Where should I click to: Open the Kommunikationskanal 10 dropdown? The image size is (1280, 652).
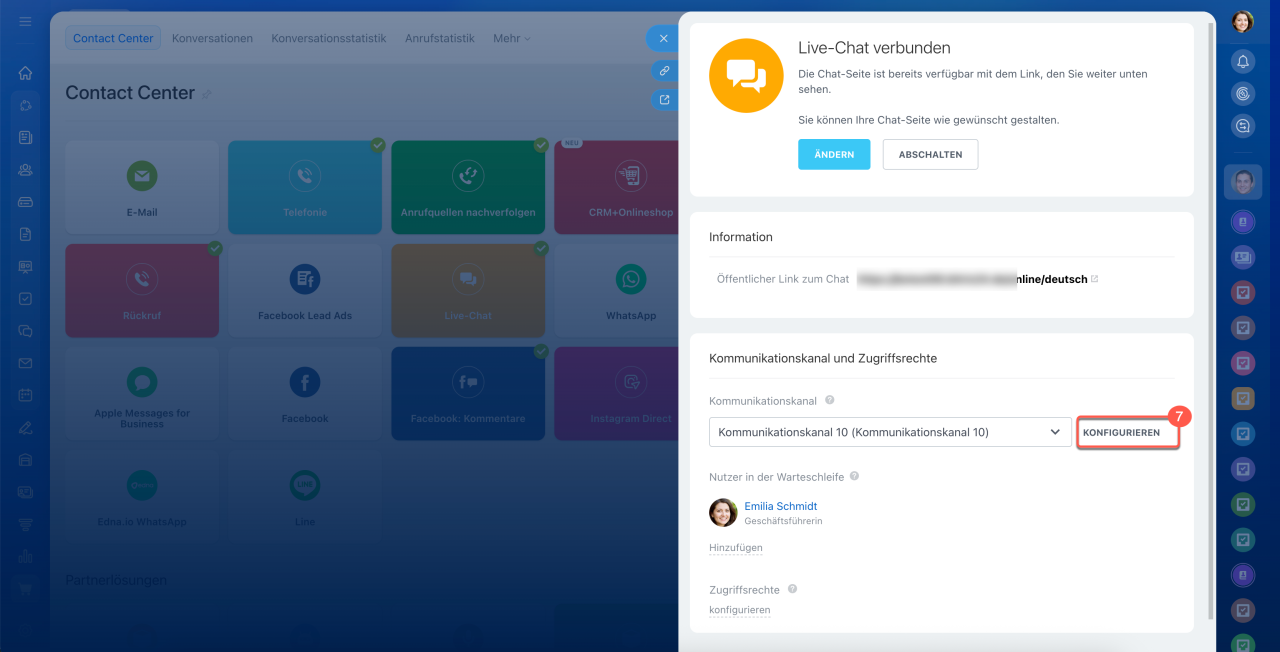pos(889,432)
